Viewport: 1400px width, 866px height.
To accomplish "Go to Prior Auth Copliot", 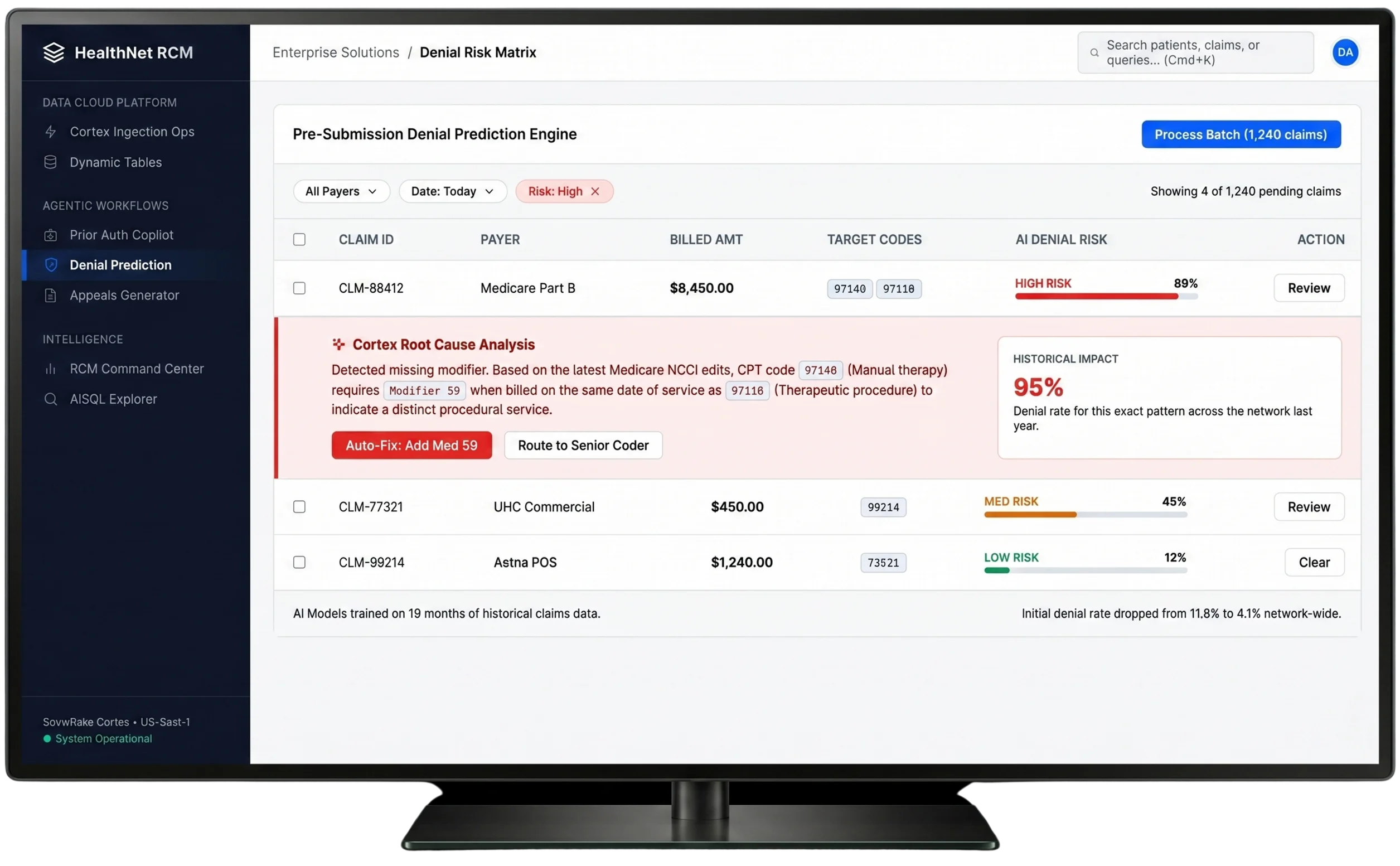I will [122, 235].
